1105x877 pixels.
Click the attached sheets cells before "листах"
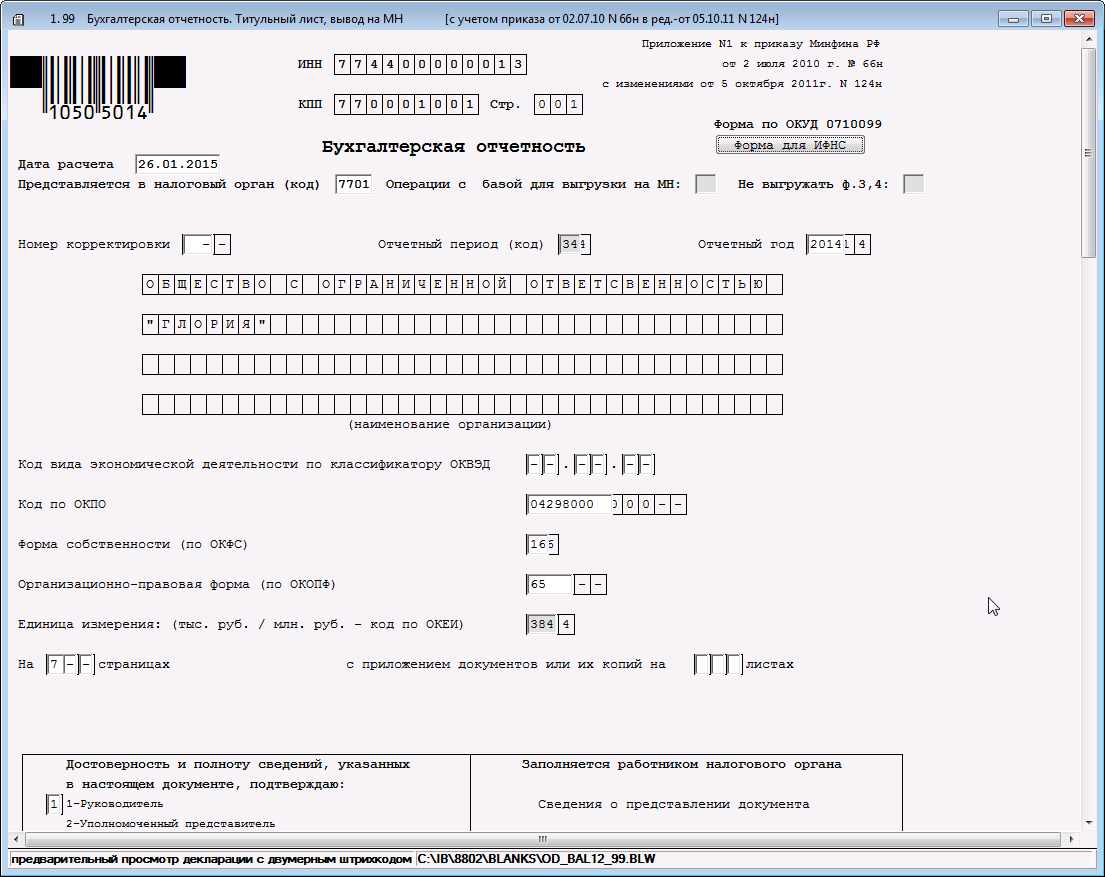718,665
